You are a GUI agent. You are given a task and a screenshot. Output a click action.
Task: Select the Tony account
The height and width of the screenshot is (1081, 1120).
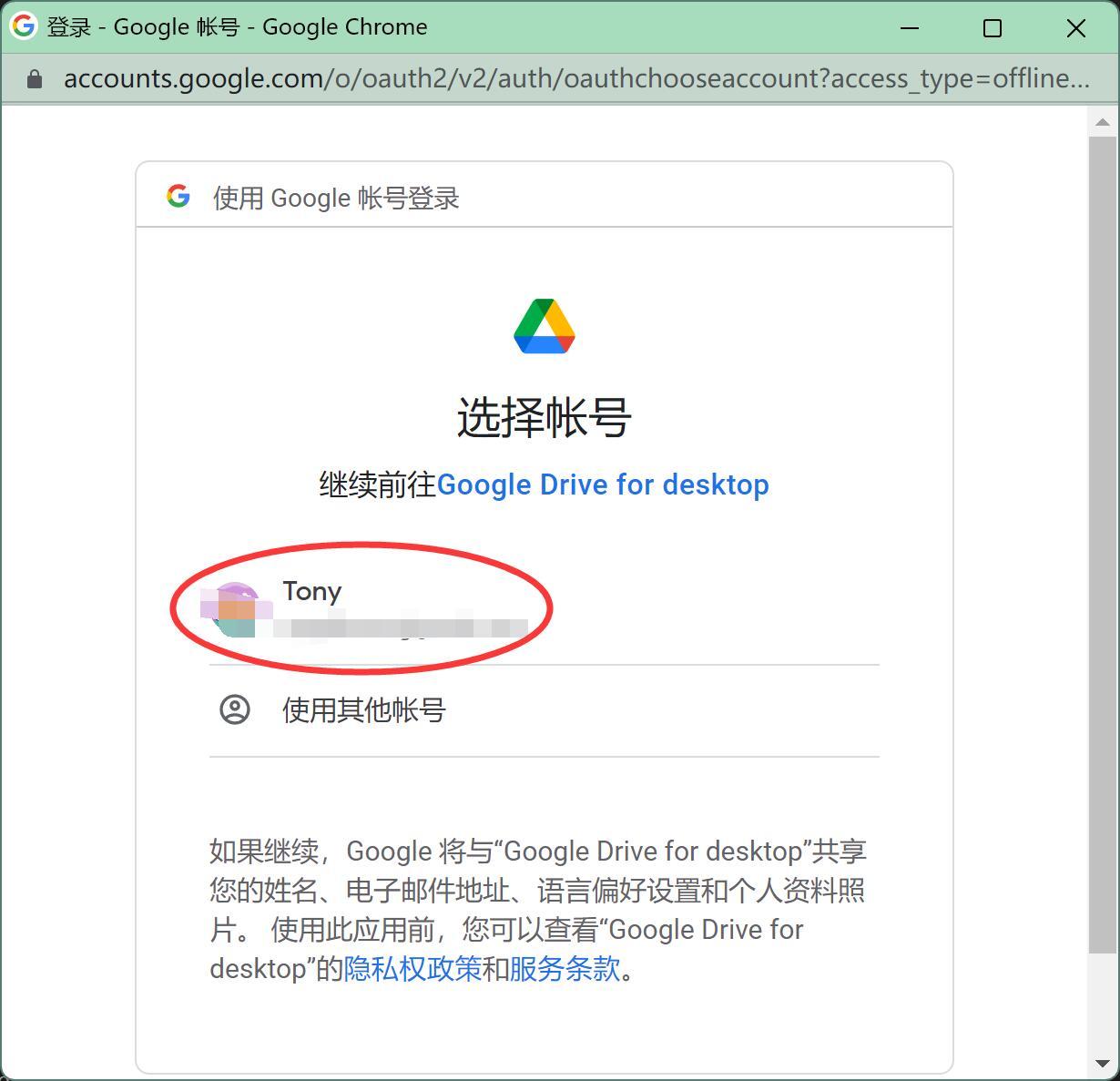(544, 608)
